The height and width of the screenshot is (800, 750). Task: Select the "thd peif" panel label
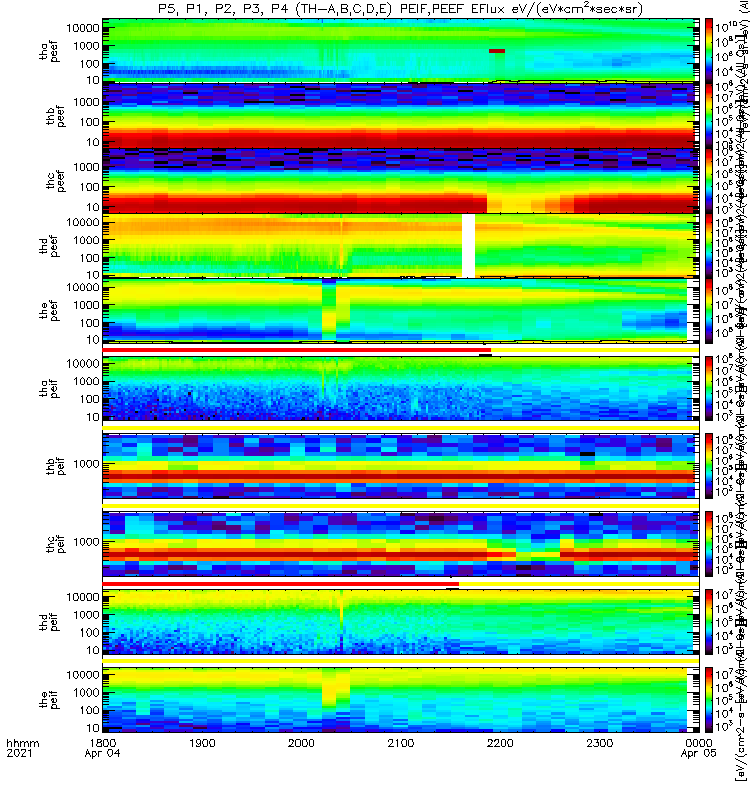49,622
